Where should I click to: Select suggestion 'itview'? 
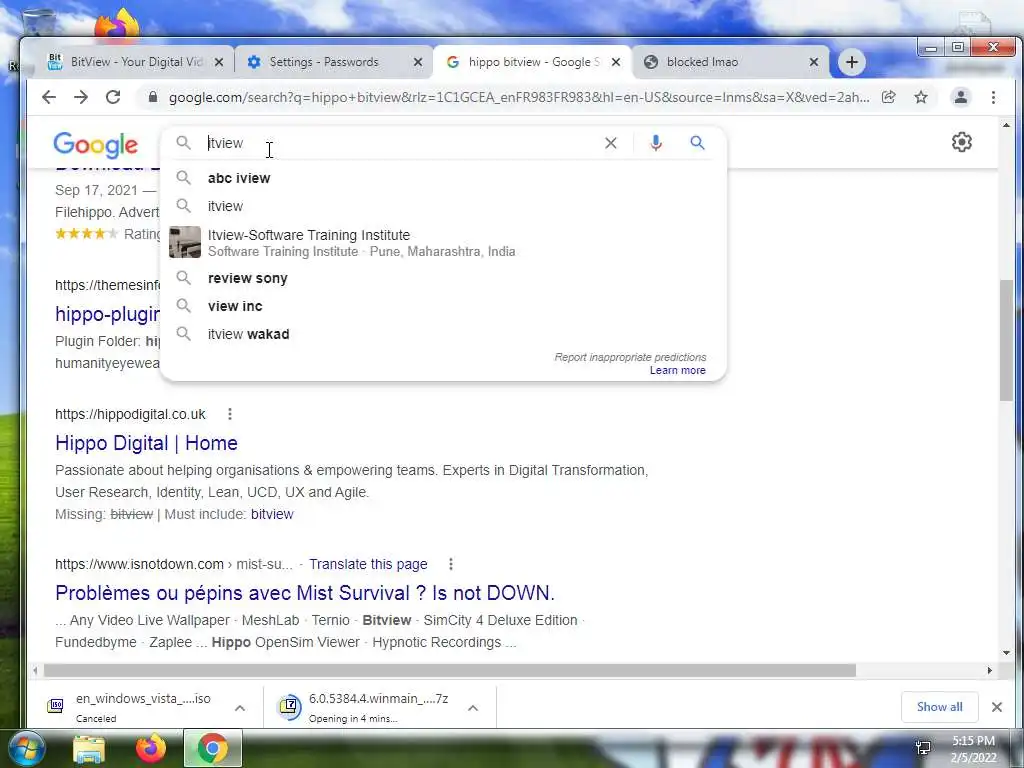443,206
